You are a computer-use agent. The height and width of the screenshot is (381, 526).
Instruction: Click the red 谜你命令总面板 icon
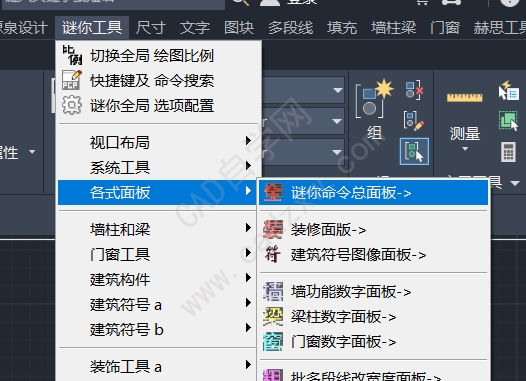[x=273, y=193]
